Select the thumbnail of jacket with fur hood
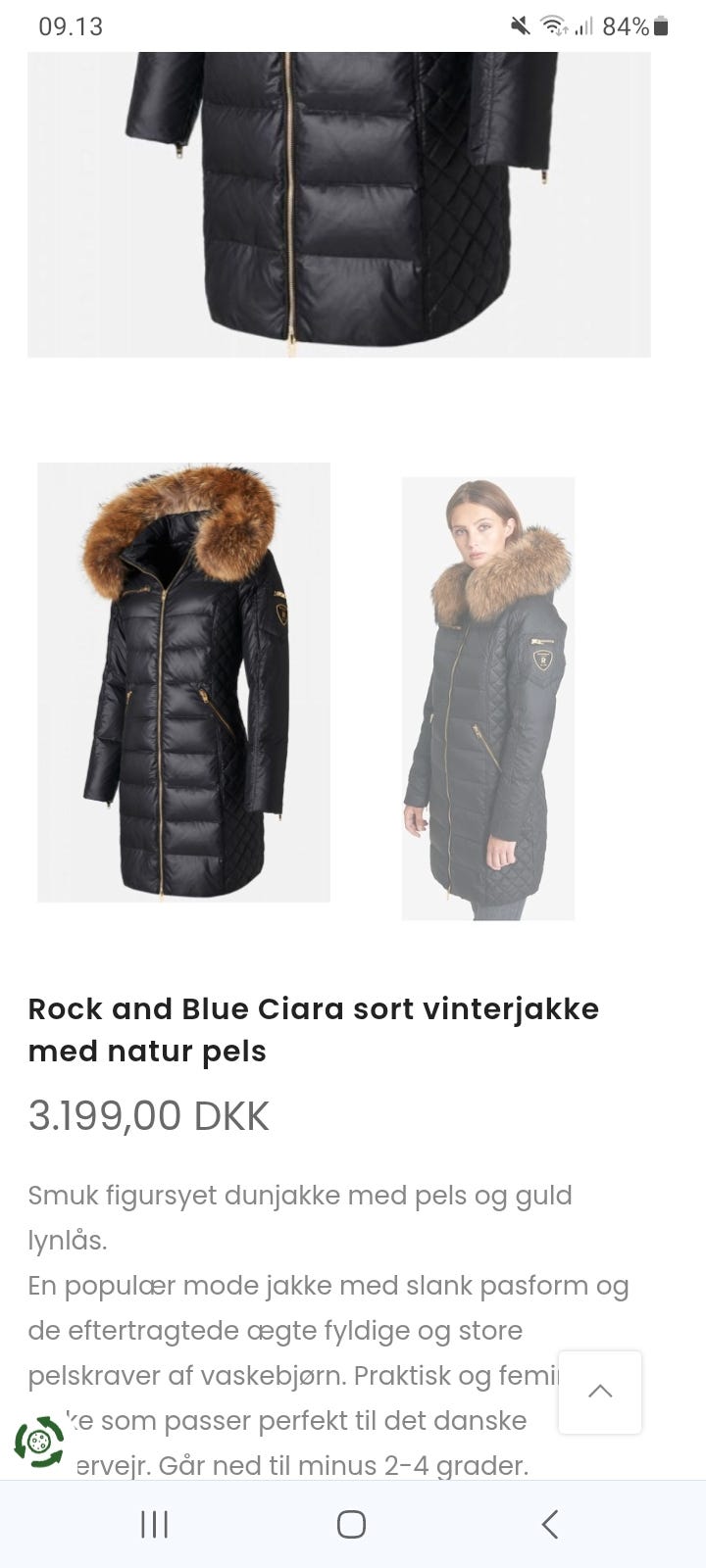706x1568 pixels. pyautogui.click(x=183, y=682)
